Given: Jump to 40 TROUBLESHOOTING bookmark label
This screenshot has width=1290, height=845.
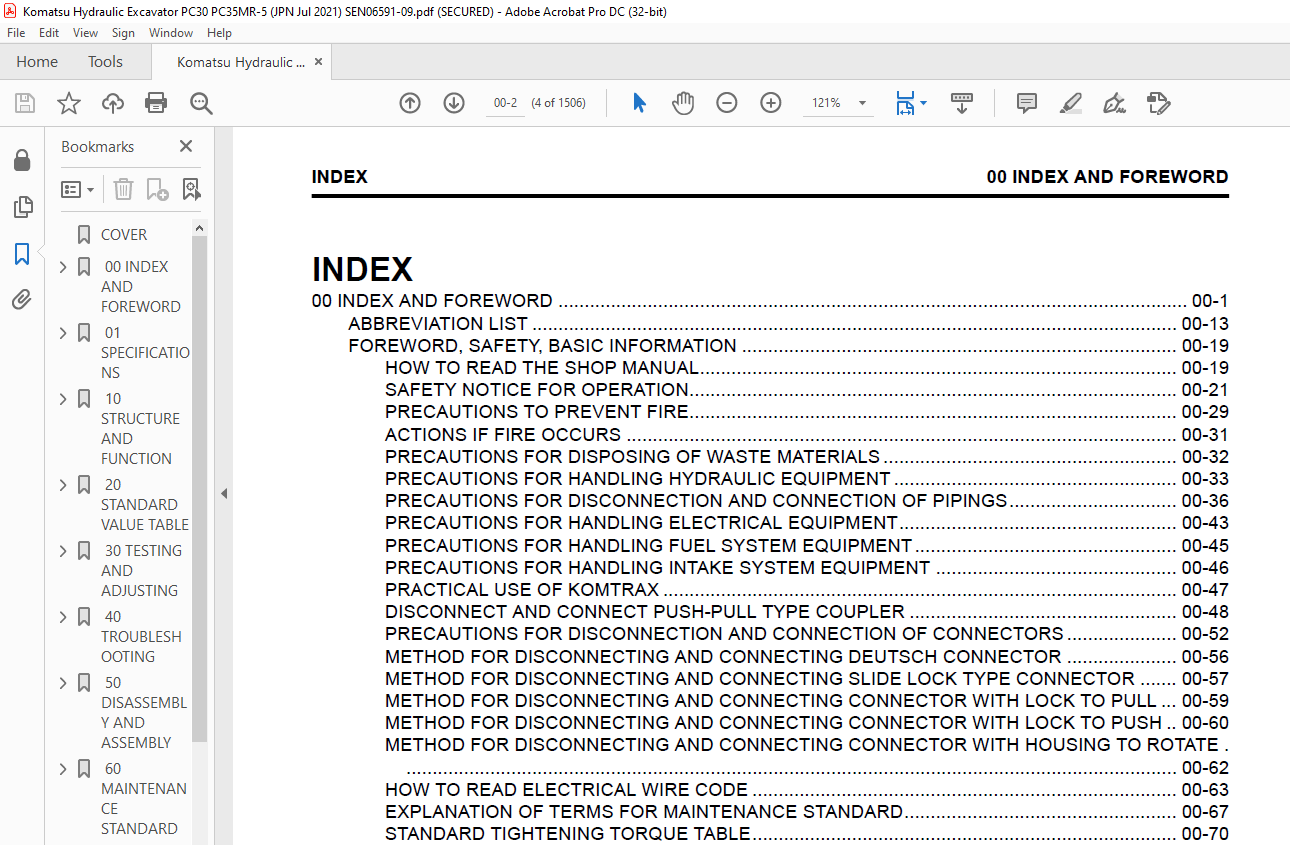Looking at the screenshot, I should (141, 637).
